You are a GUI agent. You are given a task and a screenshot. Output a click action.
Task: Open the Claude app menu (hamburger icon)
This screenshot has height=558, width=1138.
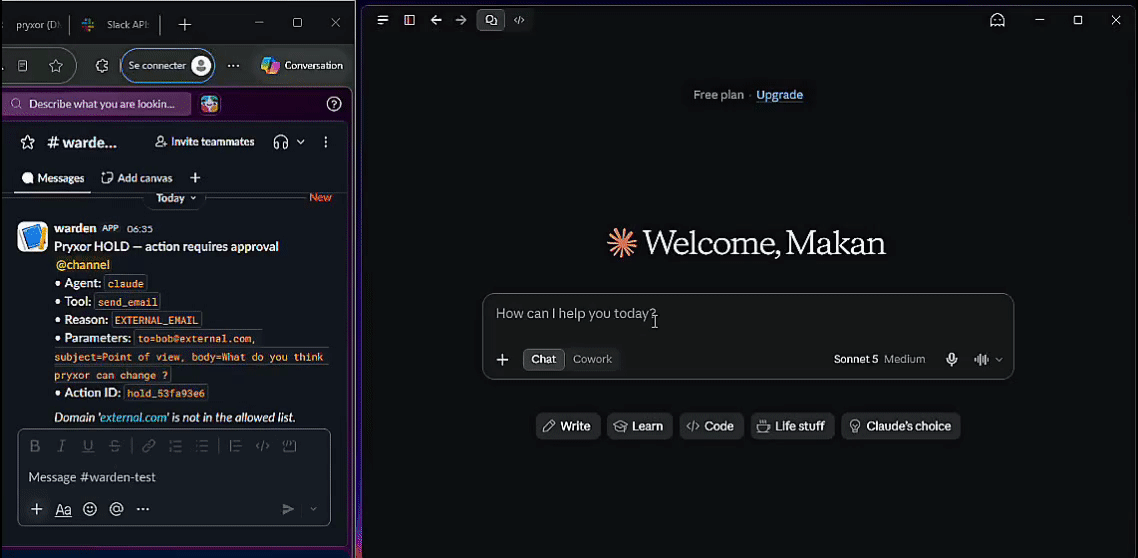383,20
